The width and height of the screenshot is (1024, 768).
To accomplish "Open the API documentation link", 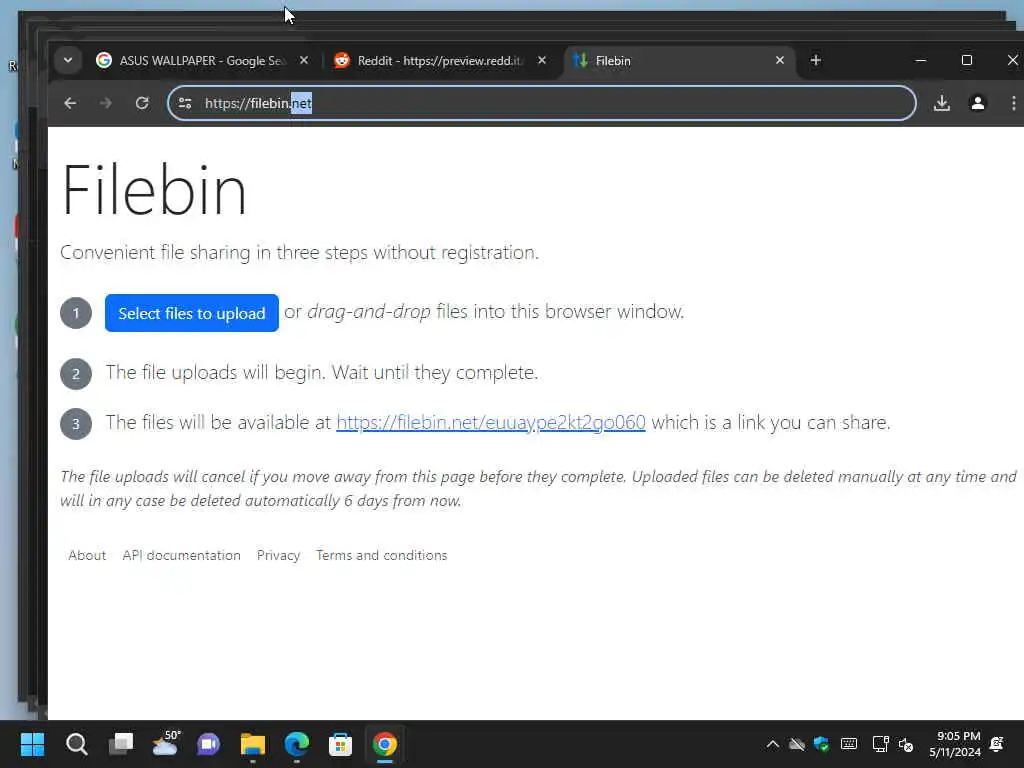I will [x=182, y=555].
